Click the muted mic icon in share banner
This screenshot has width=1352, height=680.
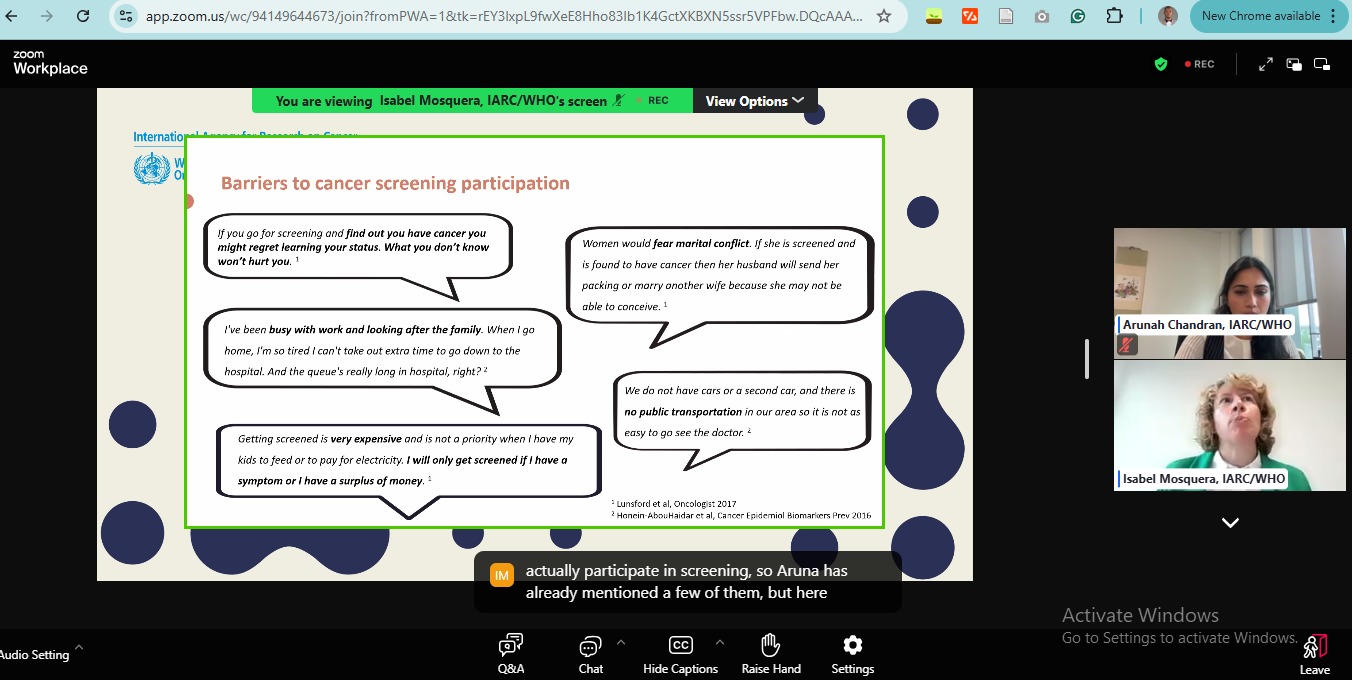[x=619, y=100]
